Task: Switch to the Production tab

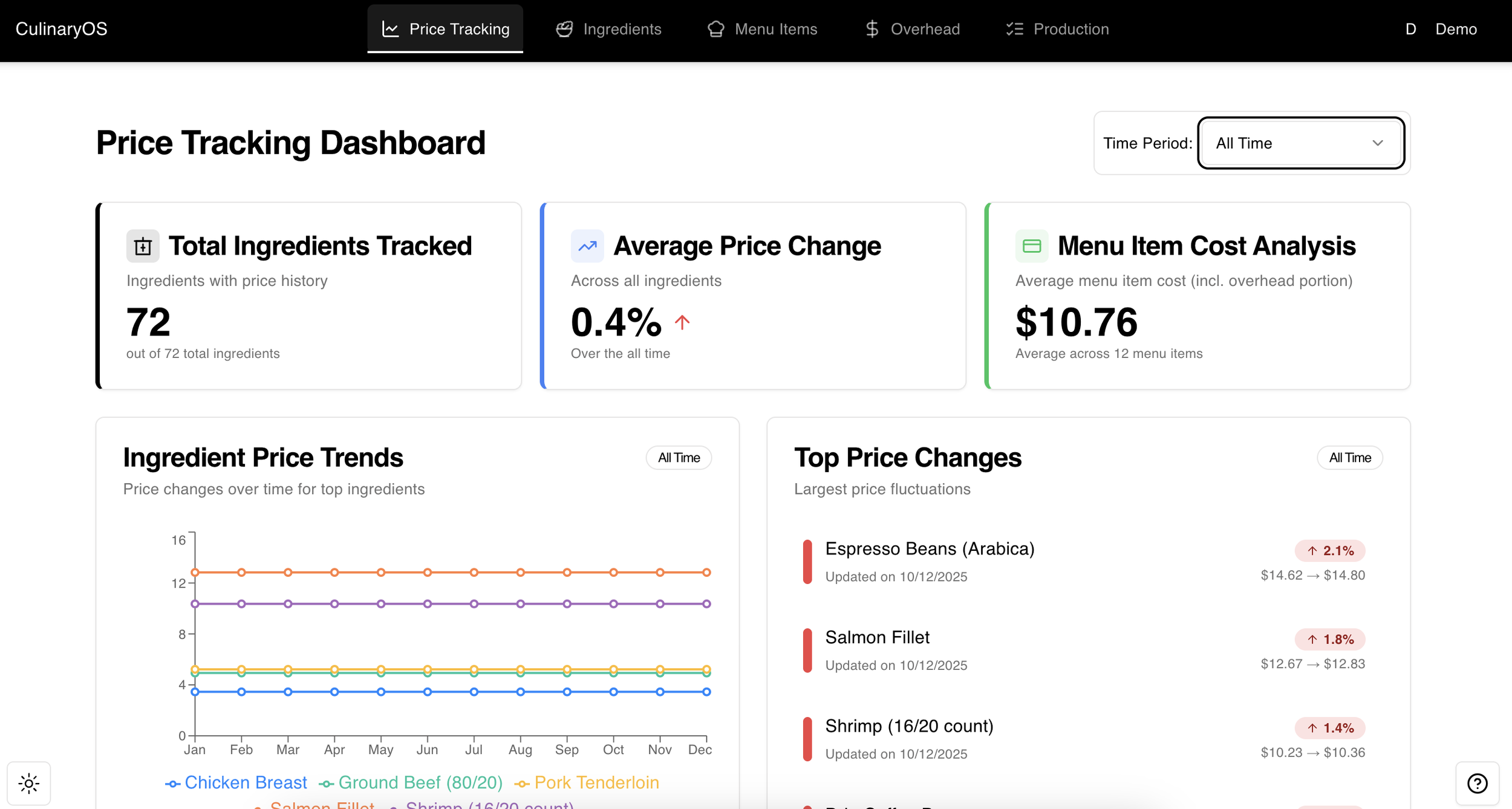Action: coord(1057,29)
